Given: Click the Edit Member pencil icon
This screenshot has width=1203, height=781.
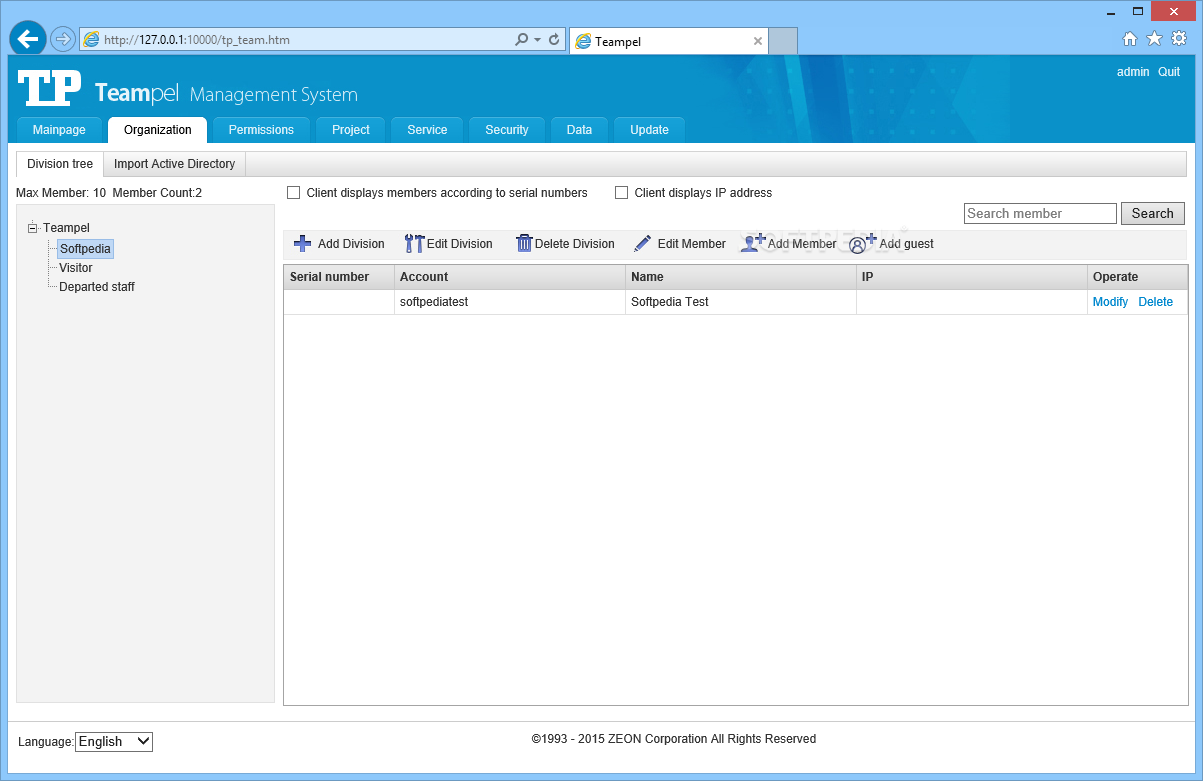Looking at the screenshot, I should click(643, 243).
